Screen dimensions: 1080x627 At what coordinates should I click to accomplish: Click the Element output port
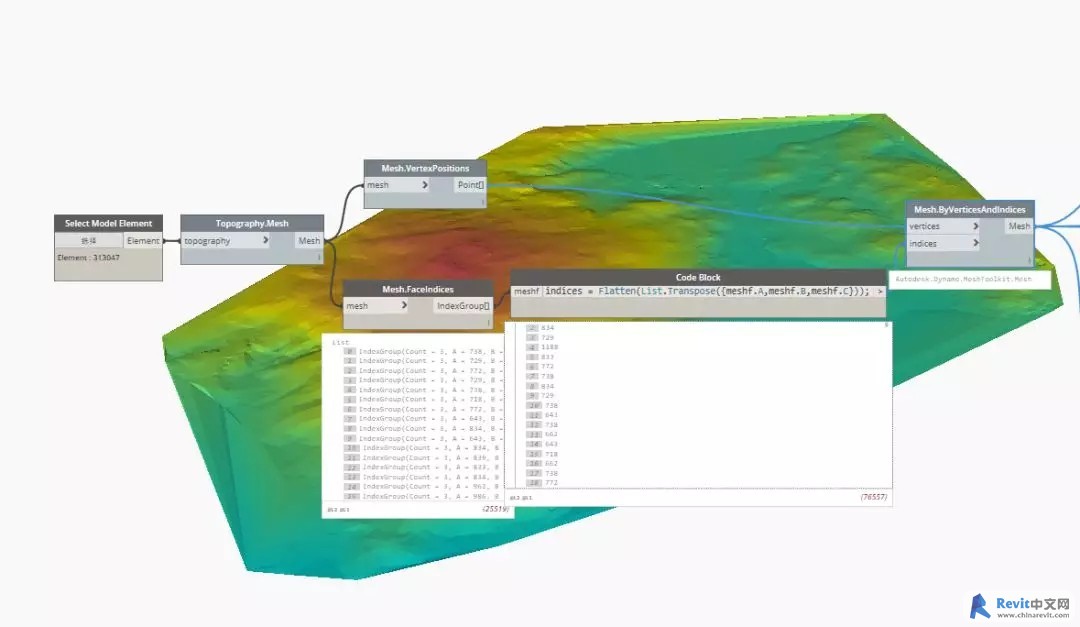click(x=142, y=241)
